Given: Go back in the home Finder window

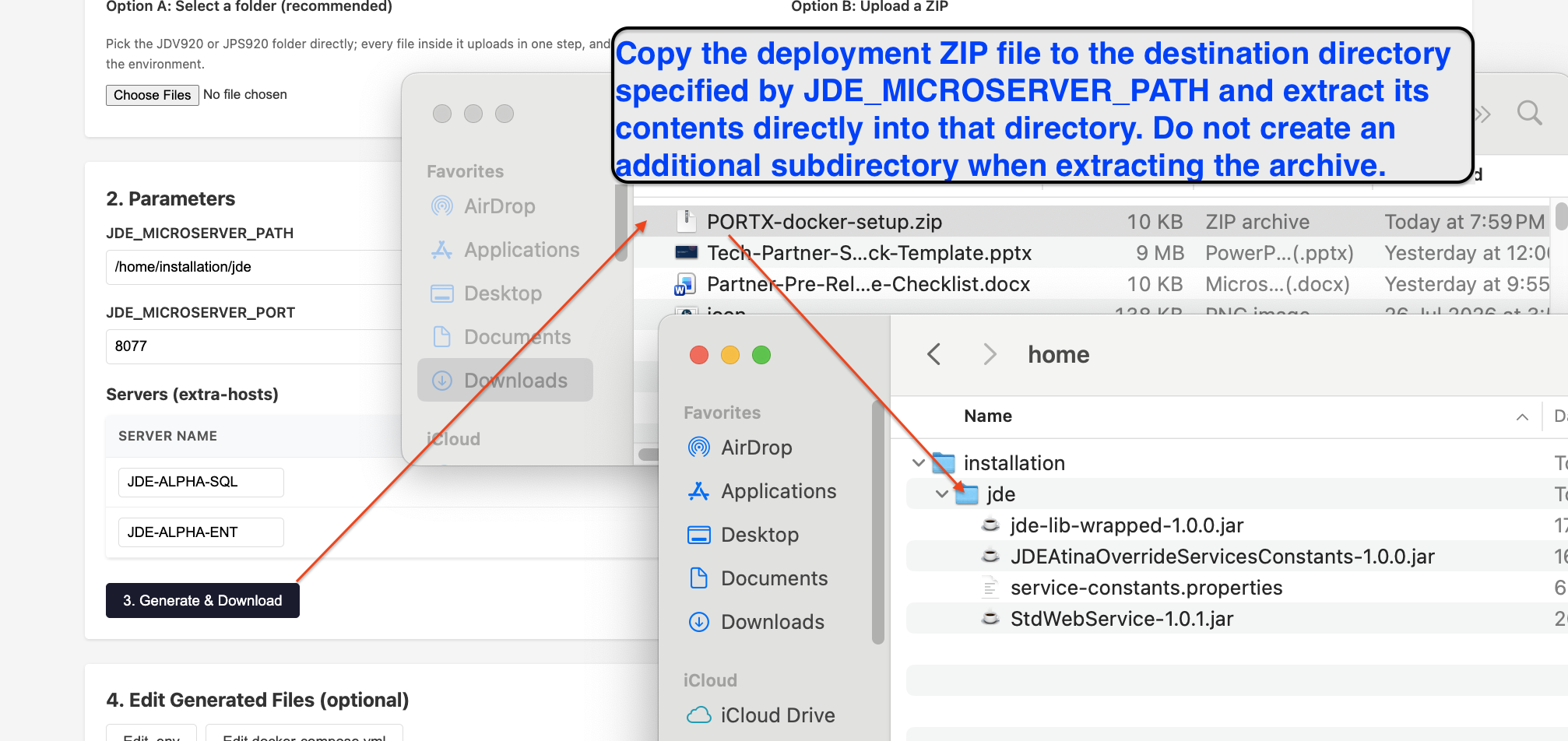Looking at the screenshot, I should tap(934, 354).
